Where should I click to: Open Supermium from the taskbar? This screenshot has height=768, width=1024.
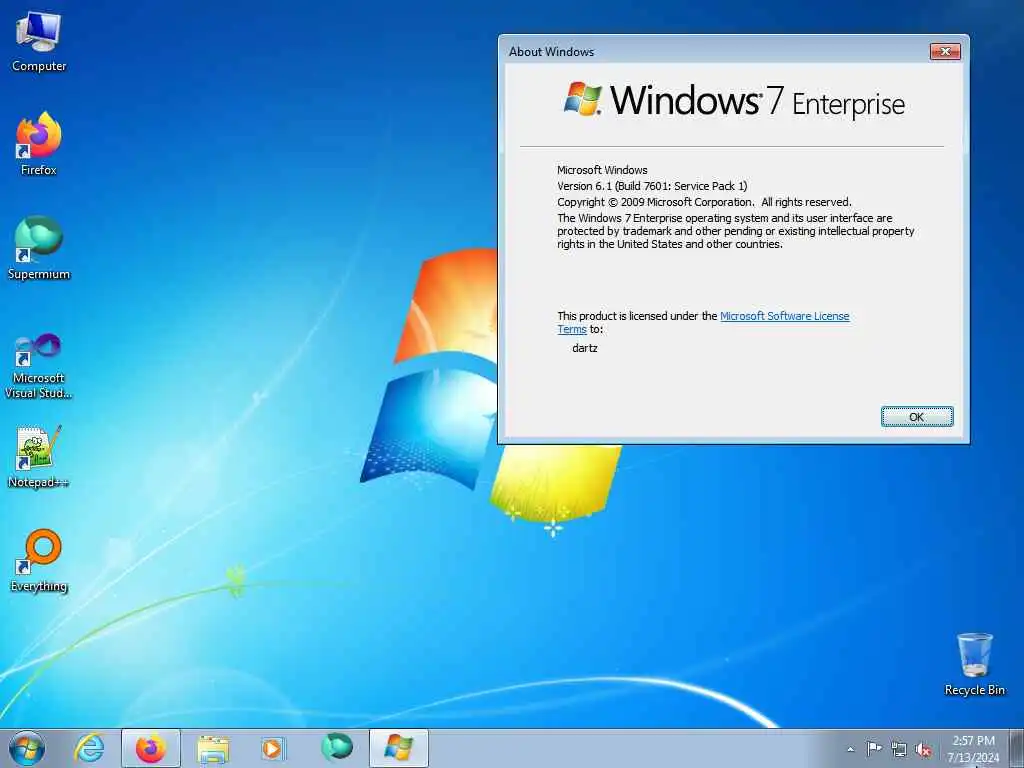[336, 748]
